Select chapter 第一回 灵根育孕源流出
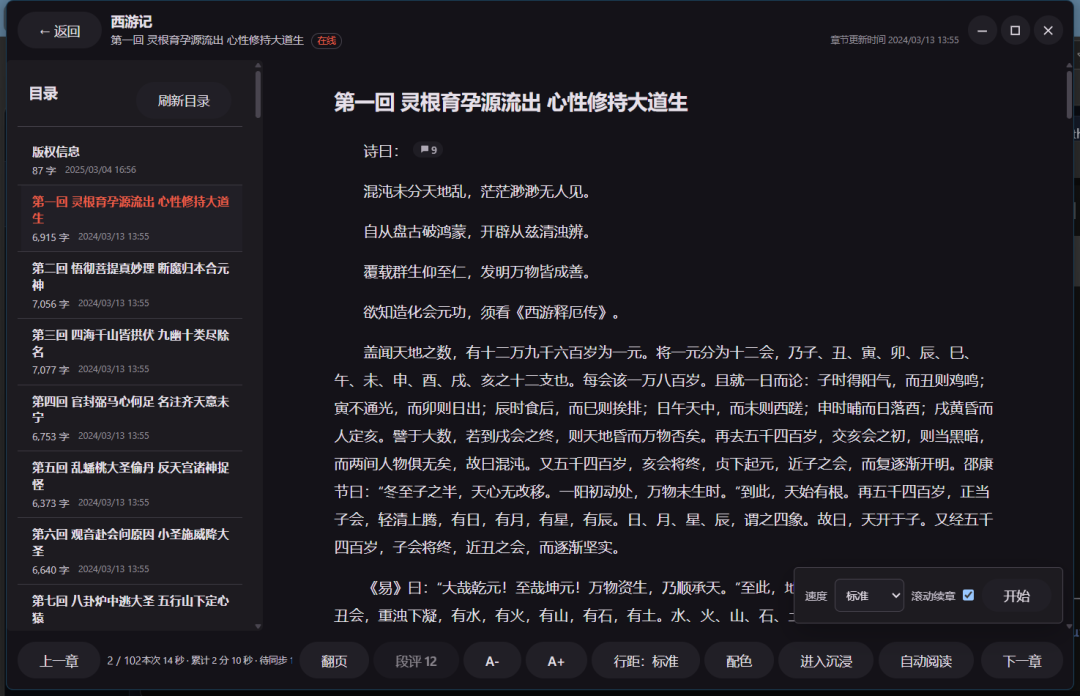This screenshot has width=1080, height=696. tap(130, 218)
